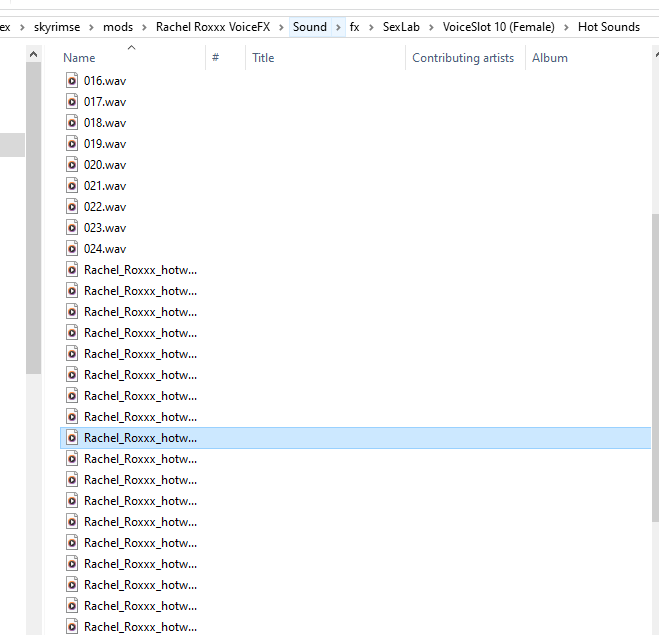Go to the SexLab folder in the breadcrumb
The width and height of the screenshot is (659, 635).
pyautogui.click(x=401, y=27)
